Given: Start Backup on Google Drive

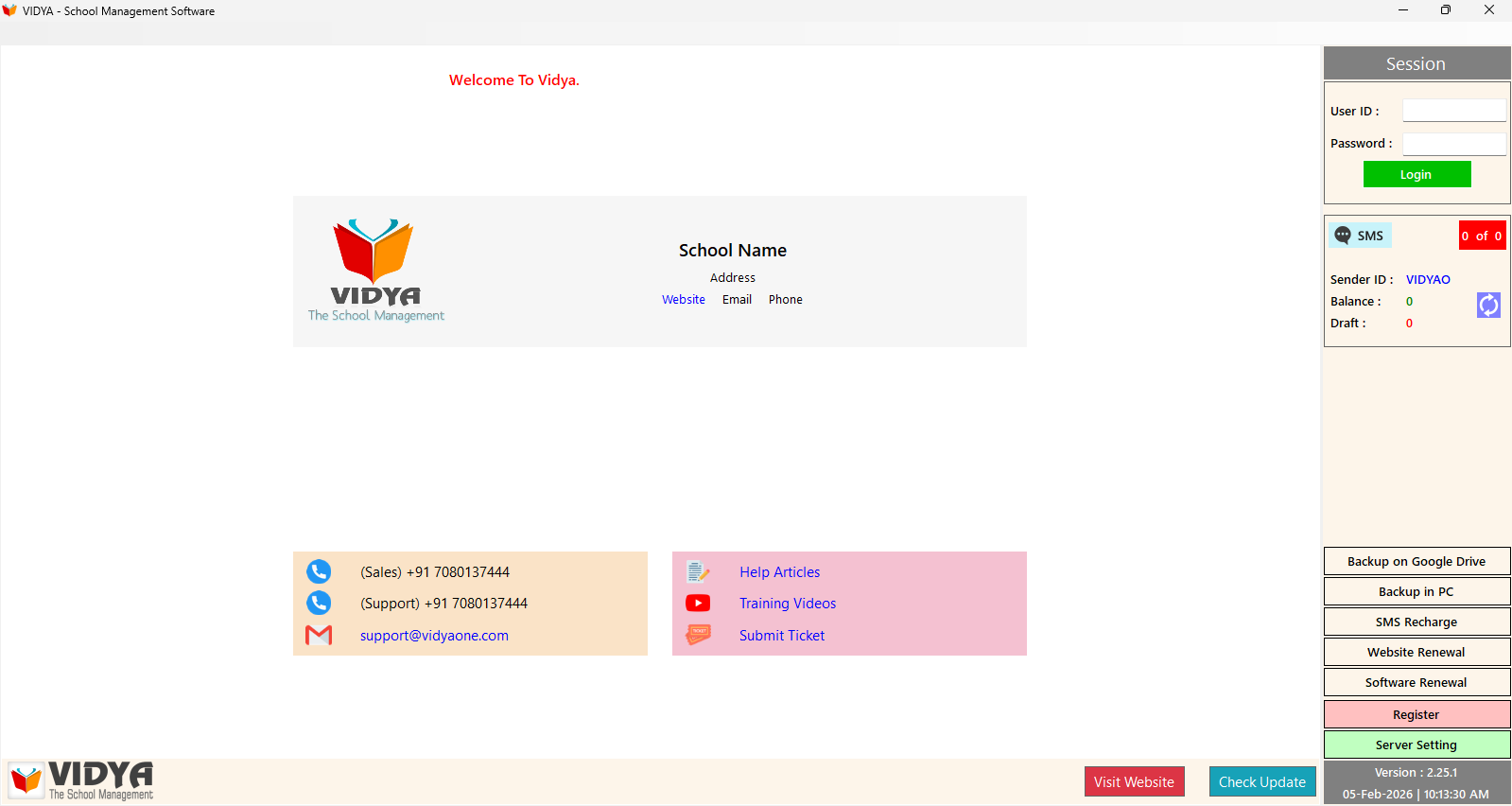Looking at the screenshot, I should tap(1416, 562).
